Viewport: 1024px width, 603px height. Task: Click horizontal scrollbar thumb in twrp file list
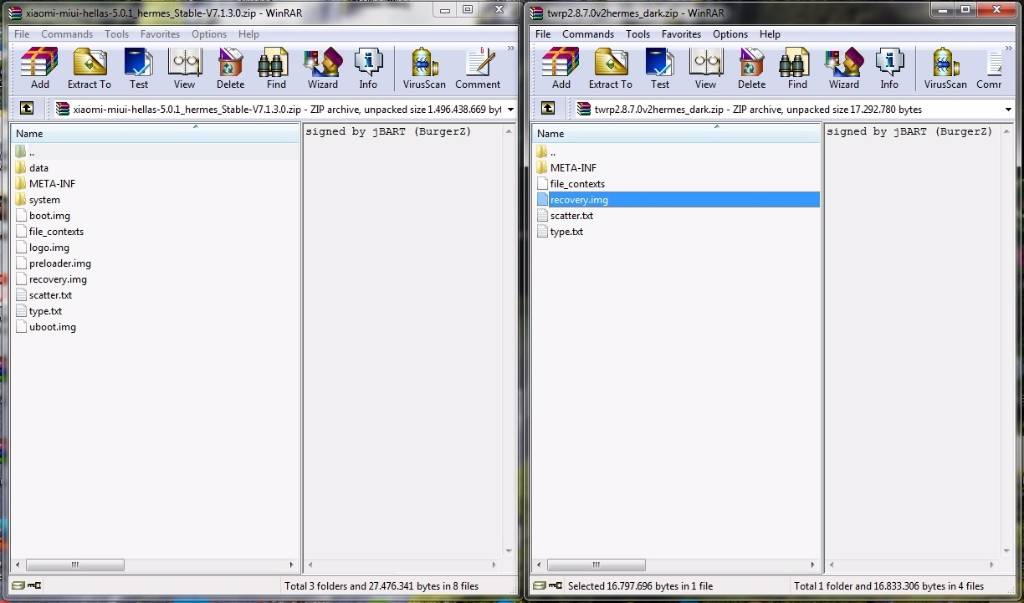pos(596,564)
